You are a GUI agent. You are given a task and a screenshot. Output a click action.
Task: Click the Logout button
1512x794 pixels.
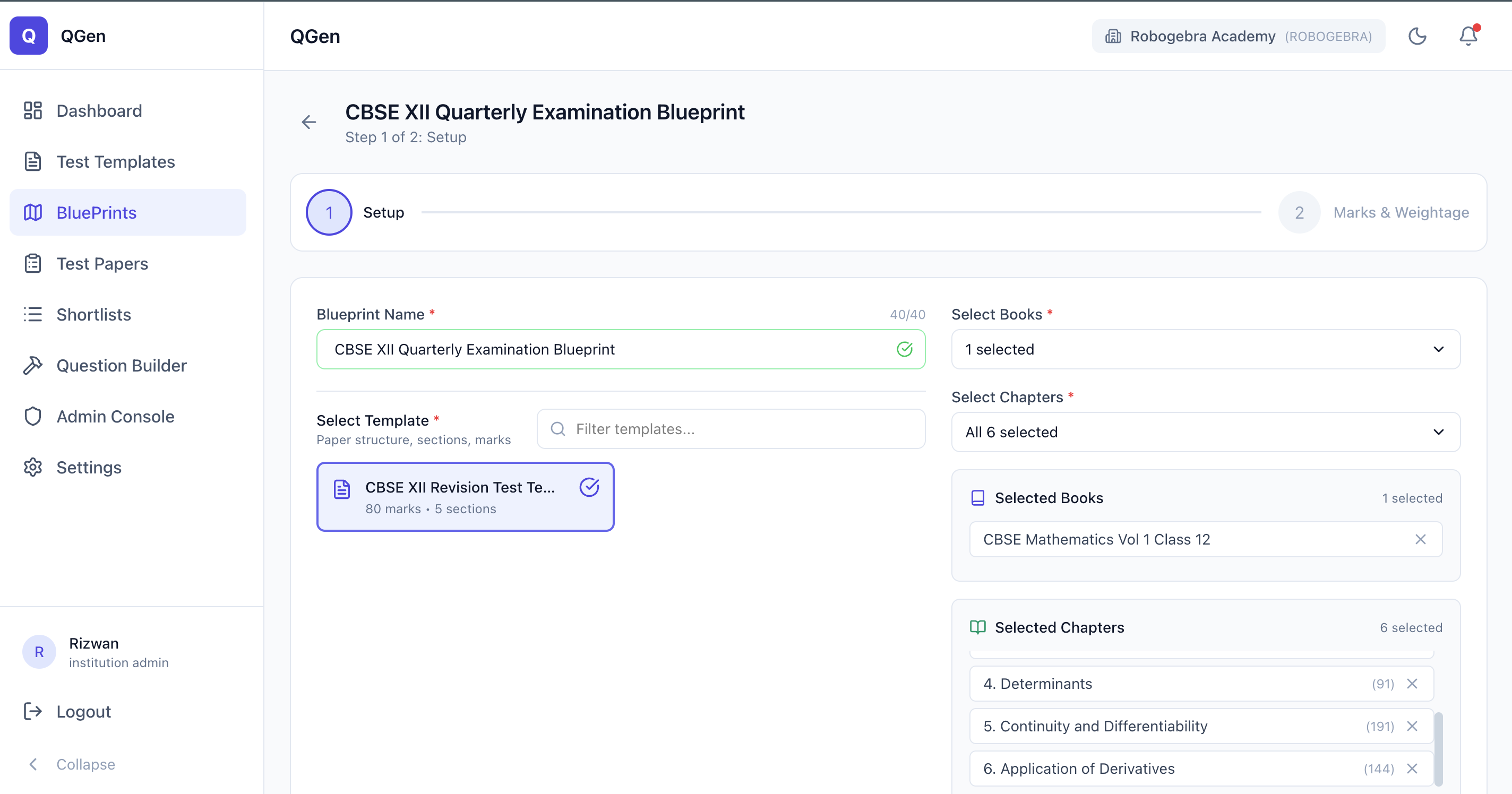tap(83, 711)
